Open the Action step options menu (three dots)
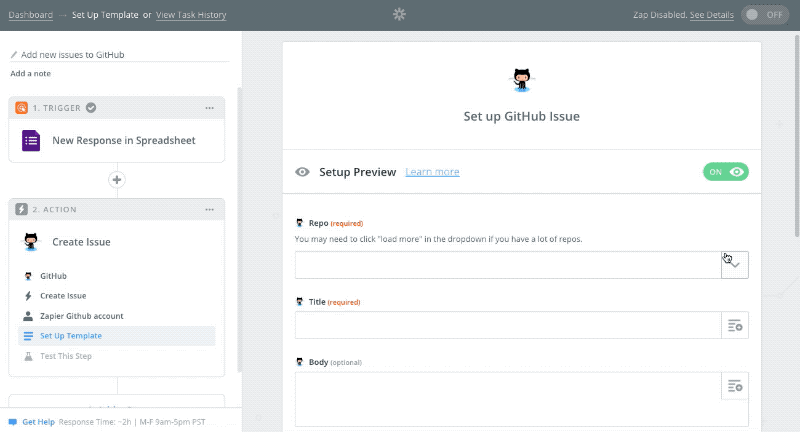The width and height of the screenshot is (800, 432). (210, 209)
